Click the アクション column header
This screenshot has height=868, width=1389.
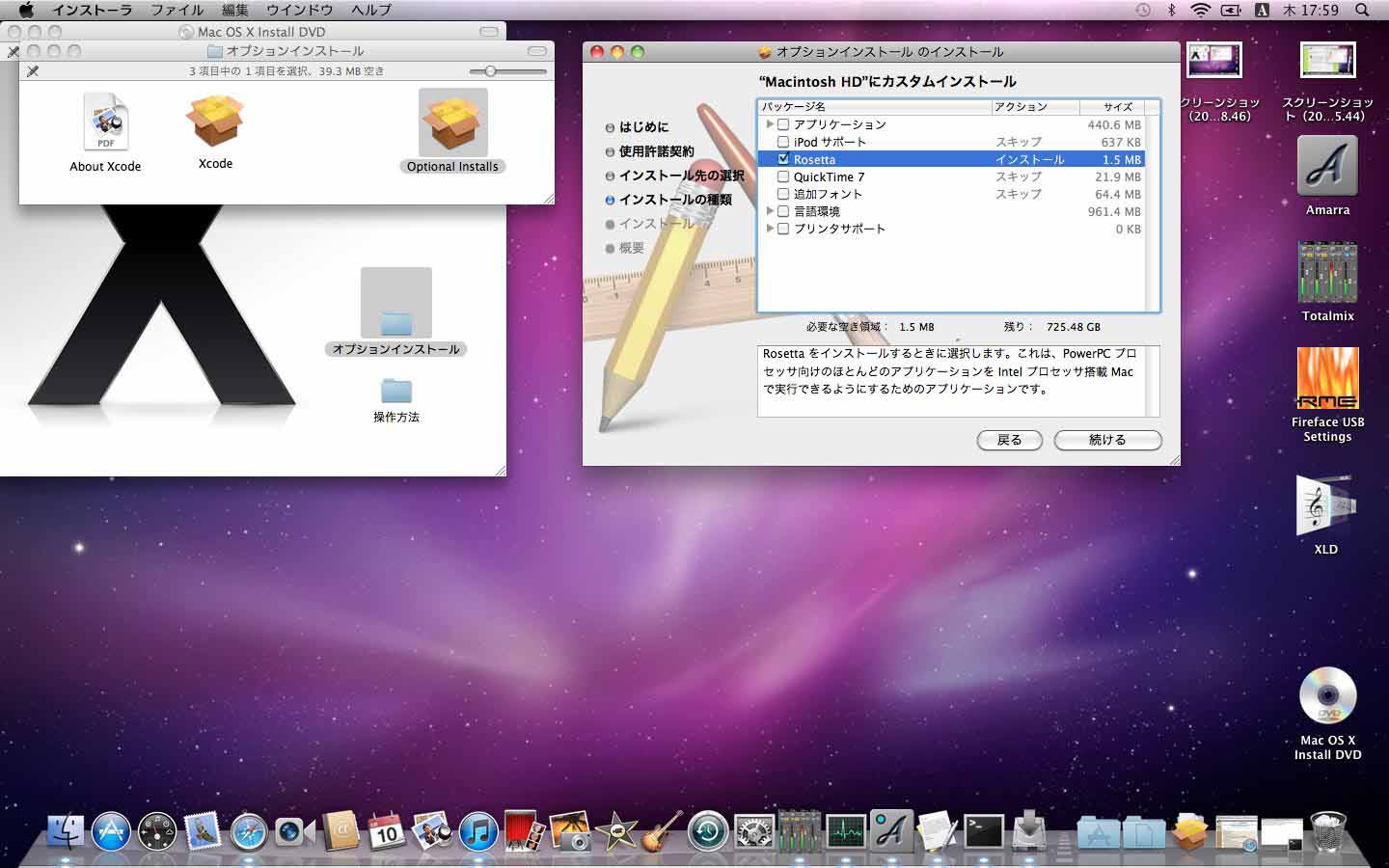[x=1034, y=107]
